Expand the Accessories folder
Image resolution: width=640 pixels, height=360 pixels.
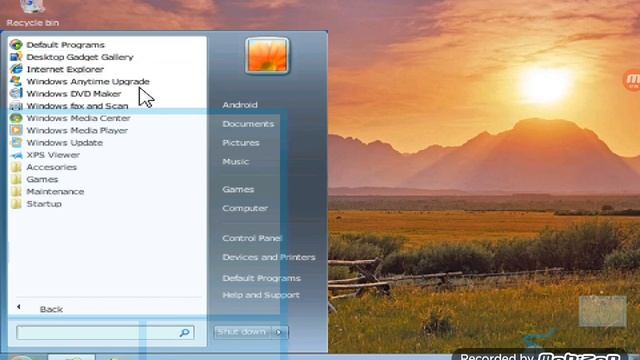[x=51, y=167]
